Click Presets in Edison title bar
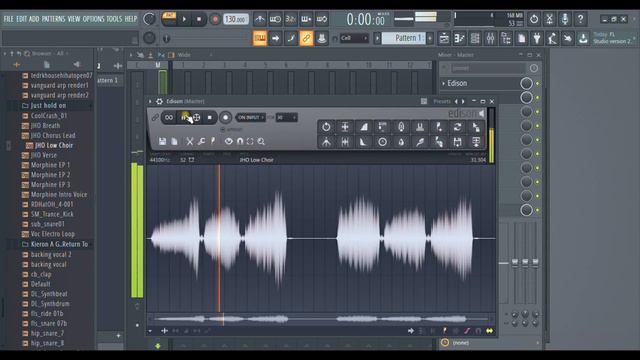Image resolution: width=640 pixels, height=360 pixels. pyautogui.click(x=442, y=101)
